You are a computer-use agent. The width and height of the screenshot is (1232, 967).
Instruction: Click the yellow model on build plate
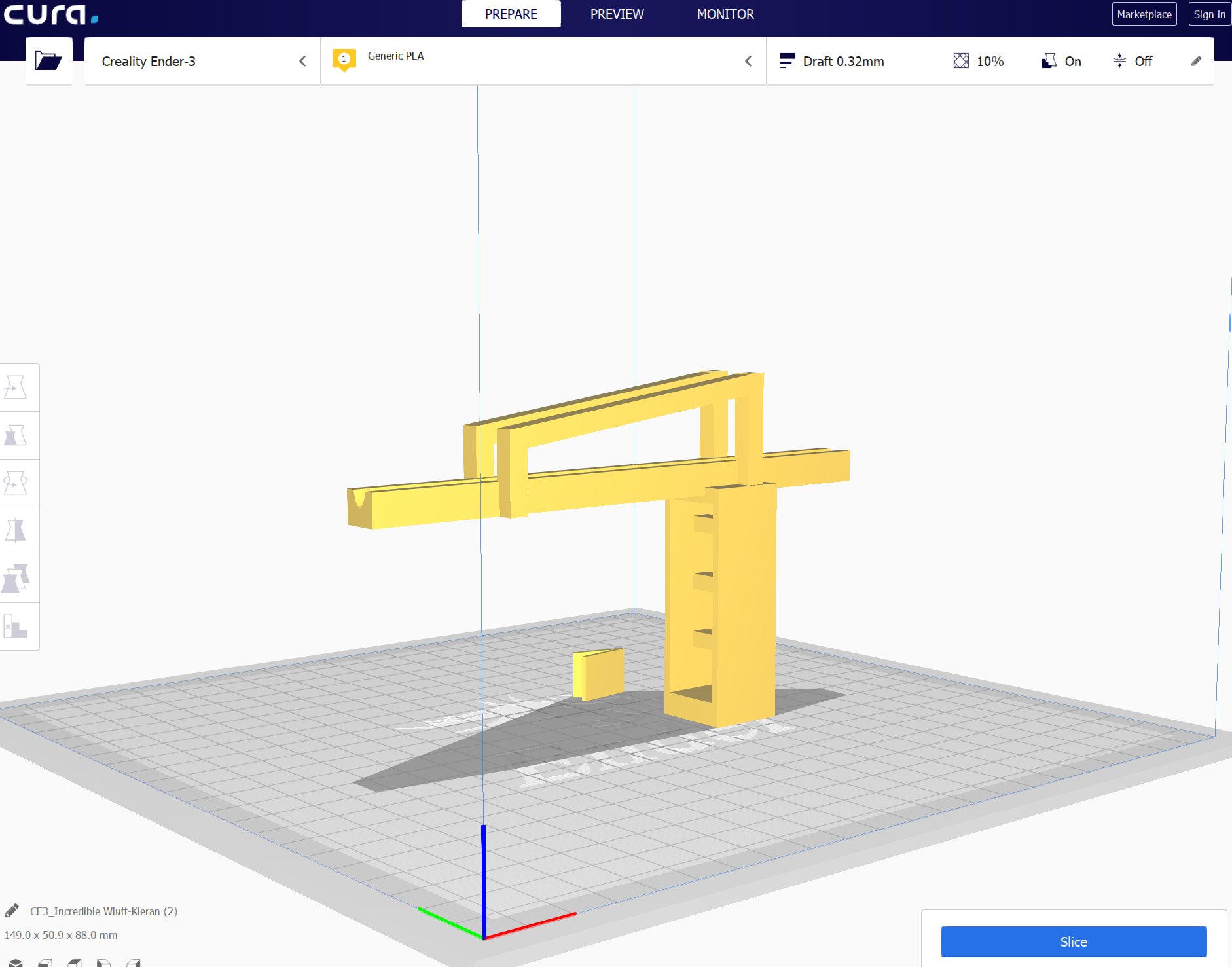720,602
